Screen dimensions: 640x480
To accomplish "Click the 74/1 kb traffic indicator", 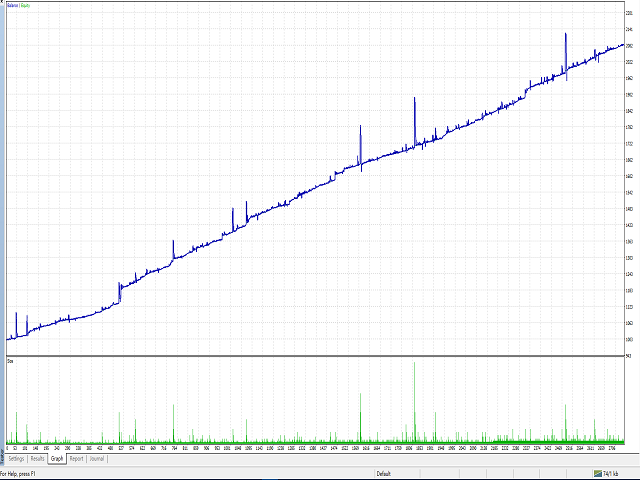I will 611,474.
